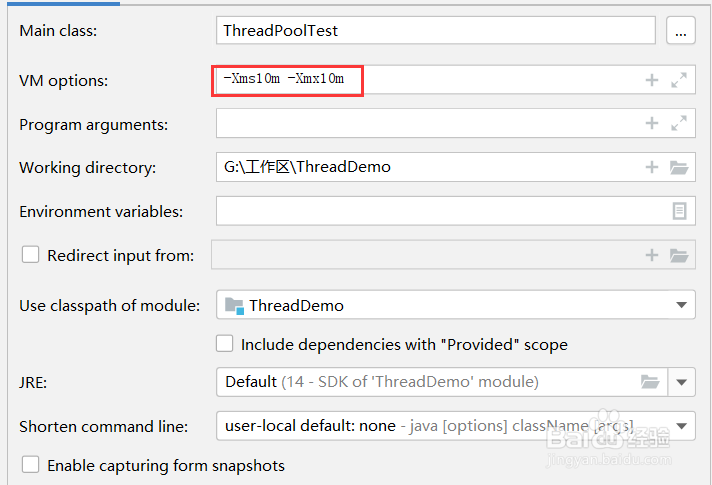Browse folder for Working directory
The width and height of the screenshot is (712, 485).
679,168
